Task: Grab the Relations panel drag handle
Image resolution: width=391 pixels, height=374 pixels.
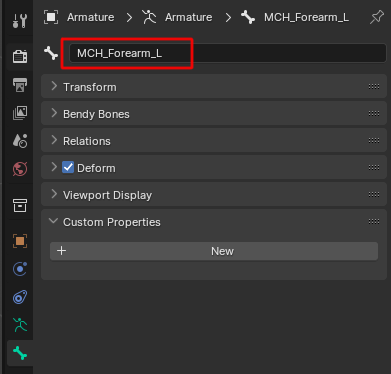Action: pos(374,141)
